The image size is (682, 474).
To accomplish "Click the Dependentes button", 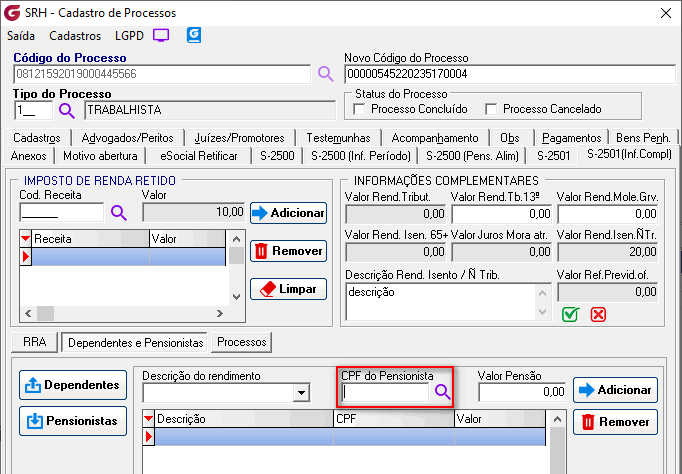I will (x=73, y=385).
